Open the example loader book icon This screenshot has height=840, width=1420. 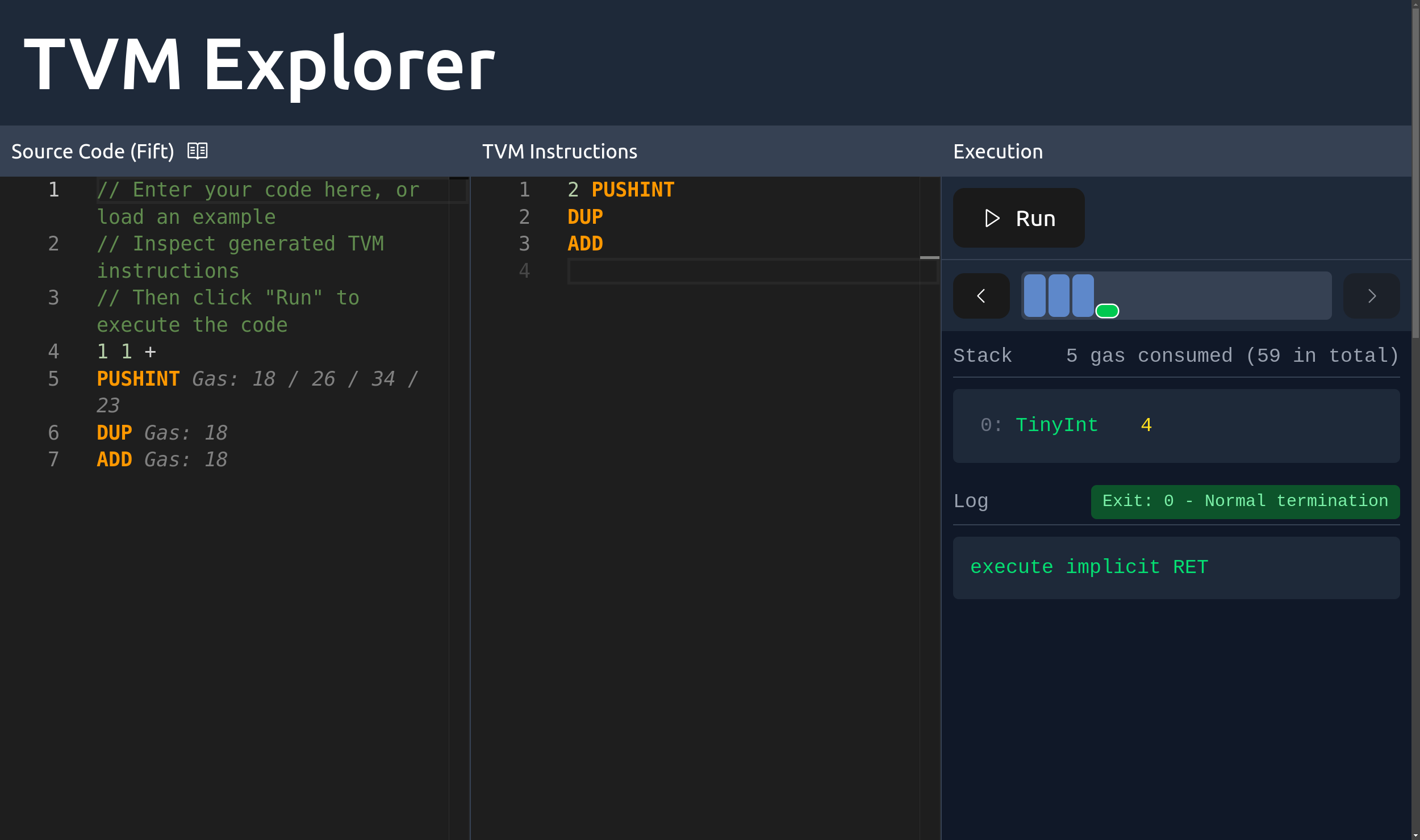198,151
